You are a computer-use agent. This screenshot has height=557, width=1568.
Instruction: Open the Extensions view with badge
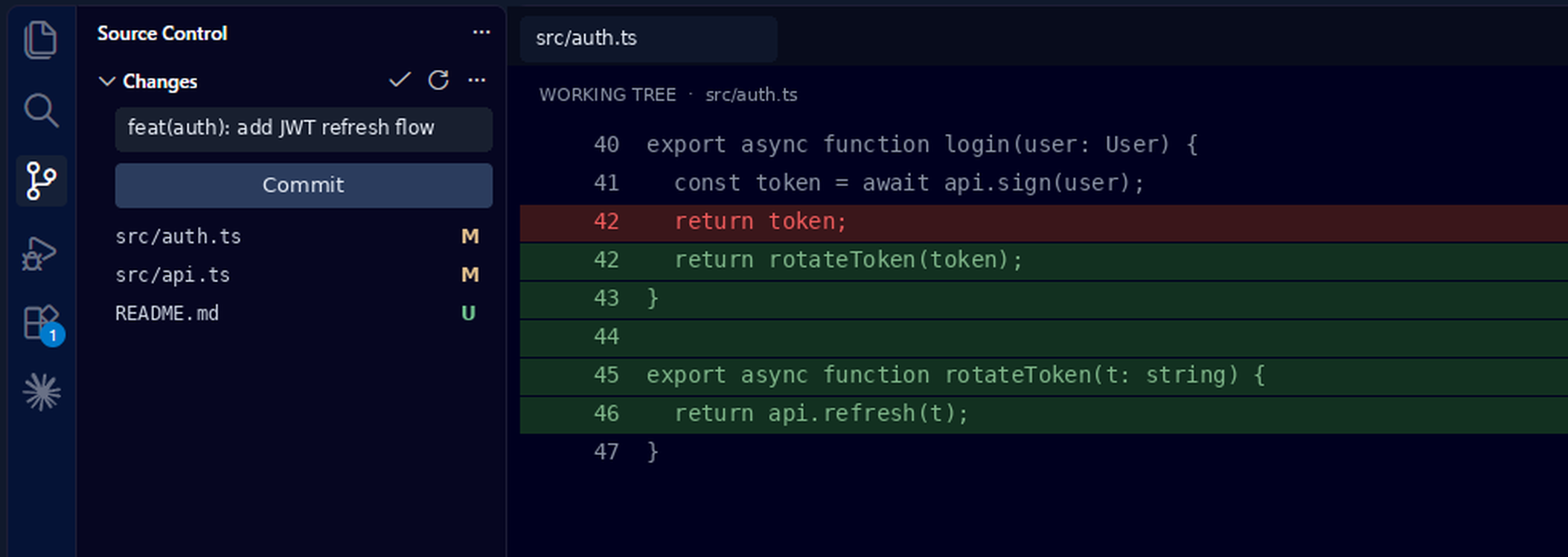pos(43,325)
